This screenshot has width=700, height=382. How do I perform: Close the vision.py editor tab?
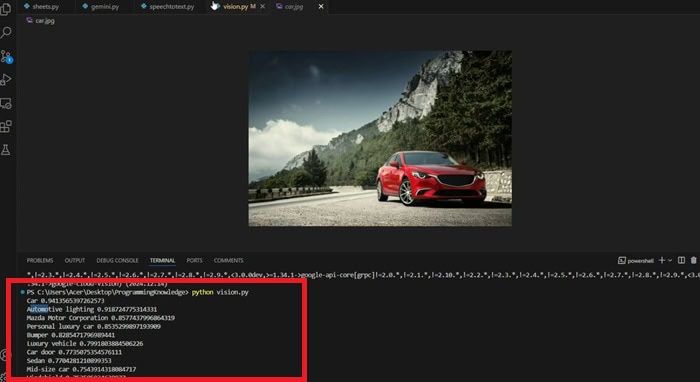pyautogui.click(x=262, y=7)
